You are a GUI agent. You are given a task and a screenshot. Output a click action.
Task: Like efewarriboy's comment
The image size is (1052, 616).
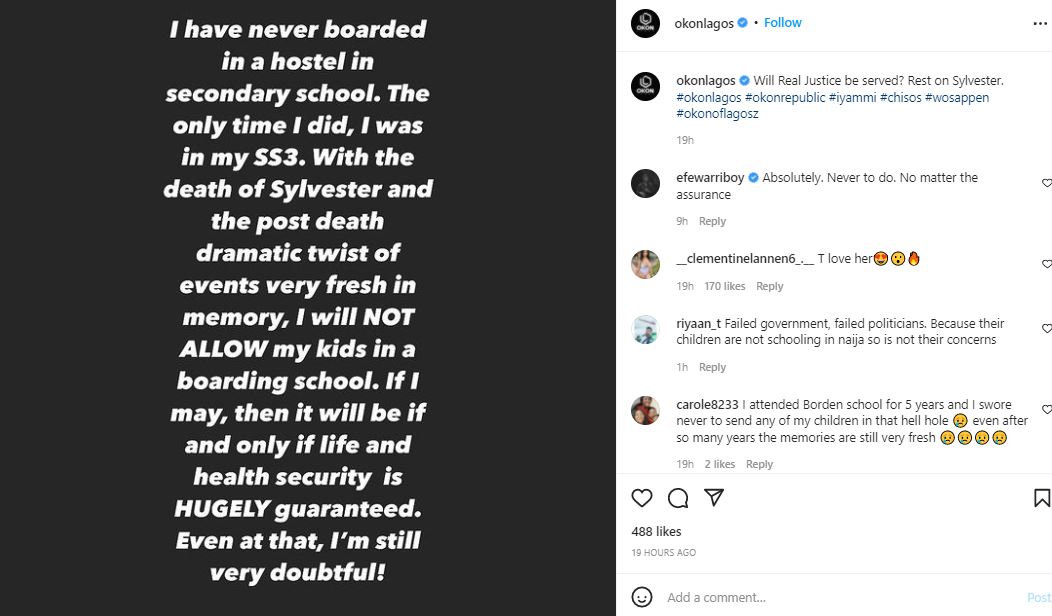(1046, 184)
